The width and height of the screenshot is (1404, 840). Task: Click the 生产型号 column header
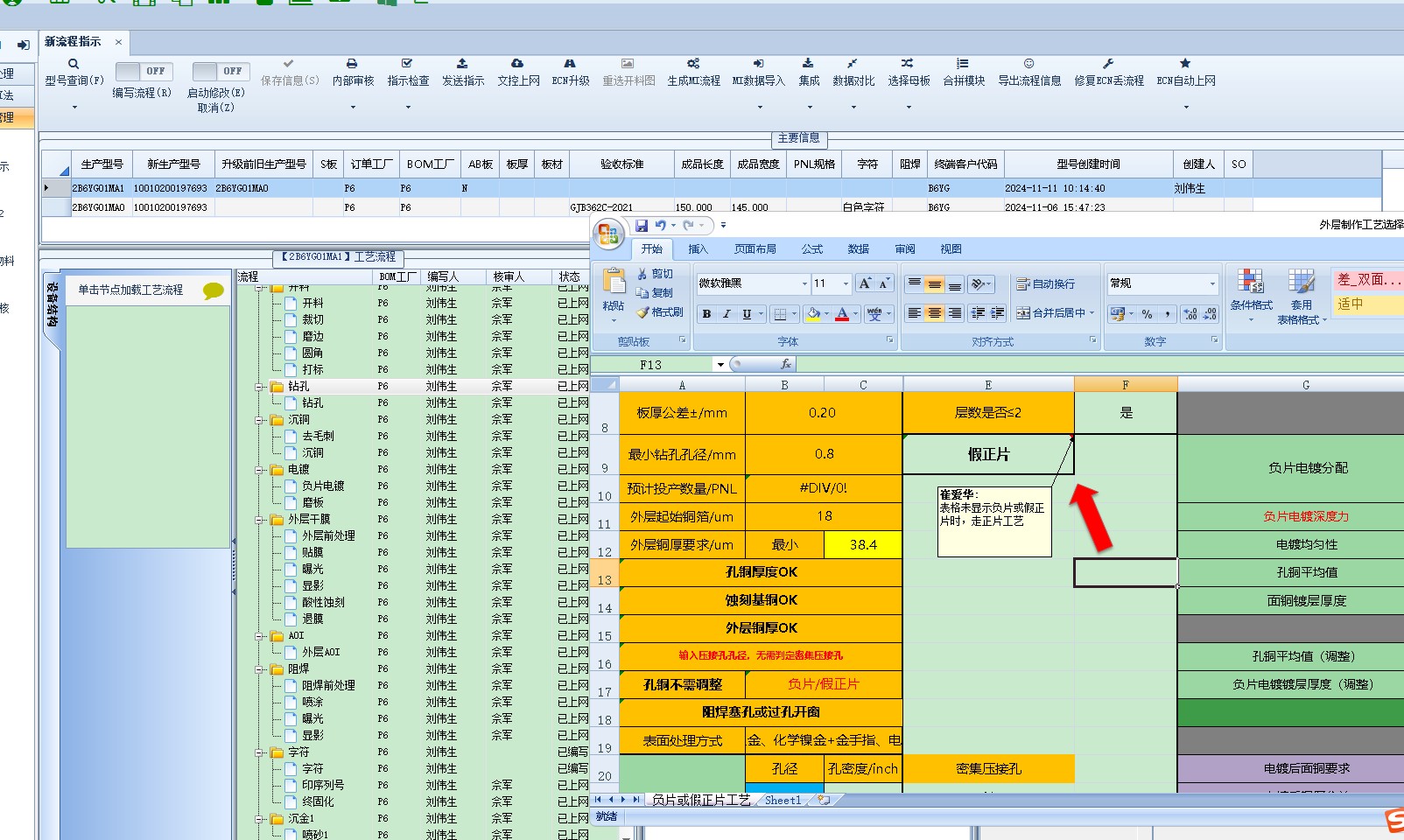tap(102, 164)
